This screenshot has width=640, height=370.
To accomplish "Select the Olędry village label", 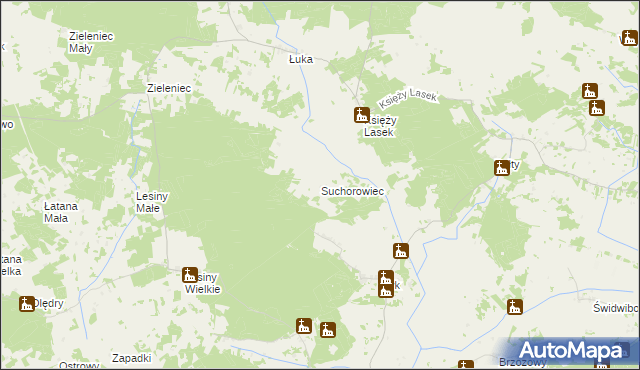I will 49,303.
